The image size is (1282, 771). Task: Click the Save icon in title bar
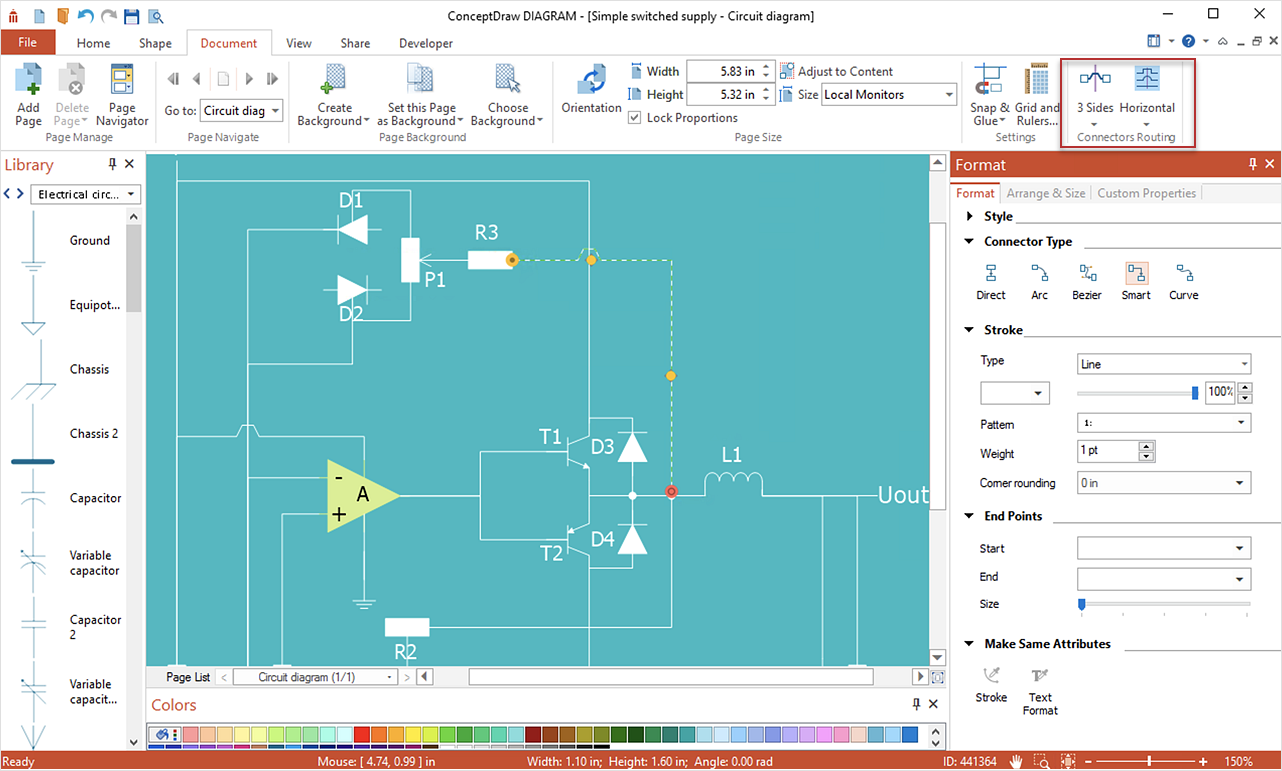(131, 15)
